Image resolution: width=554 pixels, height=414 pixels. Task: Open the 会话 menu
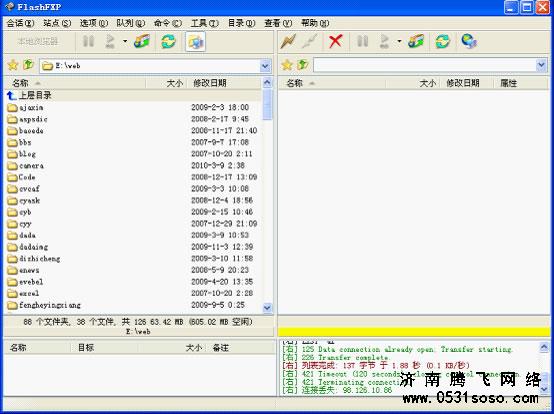coord(20,23)
